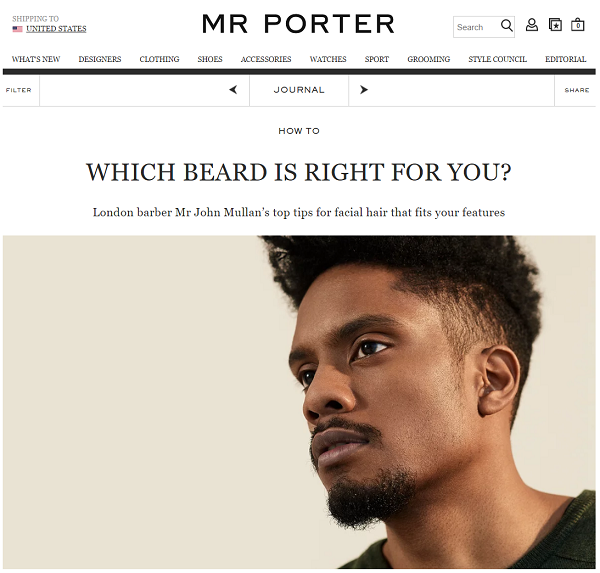
Task: Open the account profile icon
Action: point(532,25)
